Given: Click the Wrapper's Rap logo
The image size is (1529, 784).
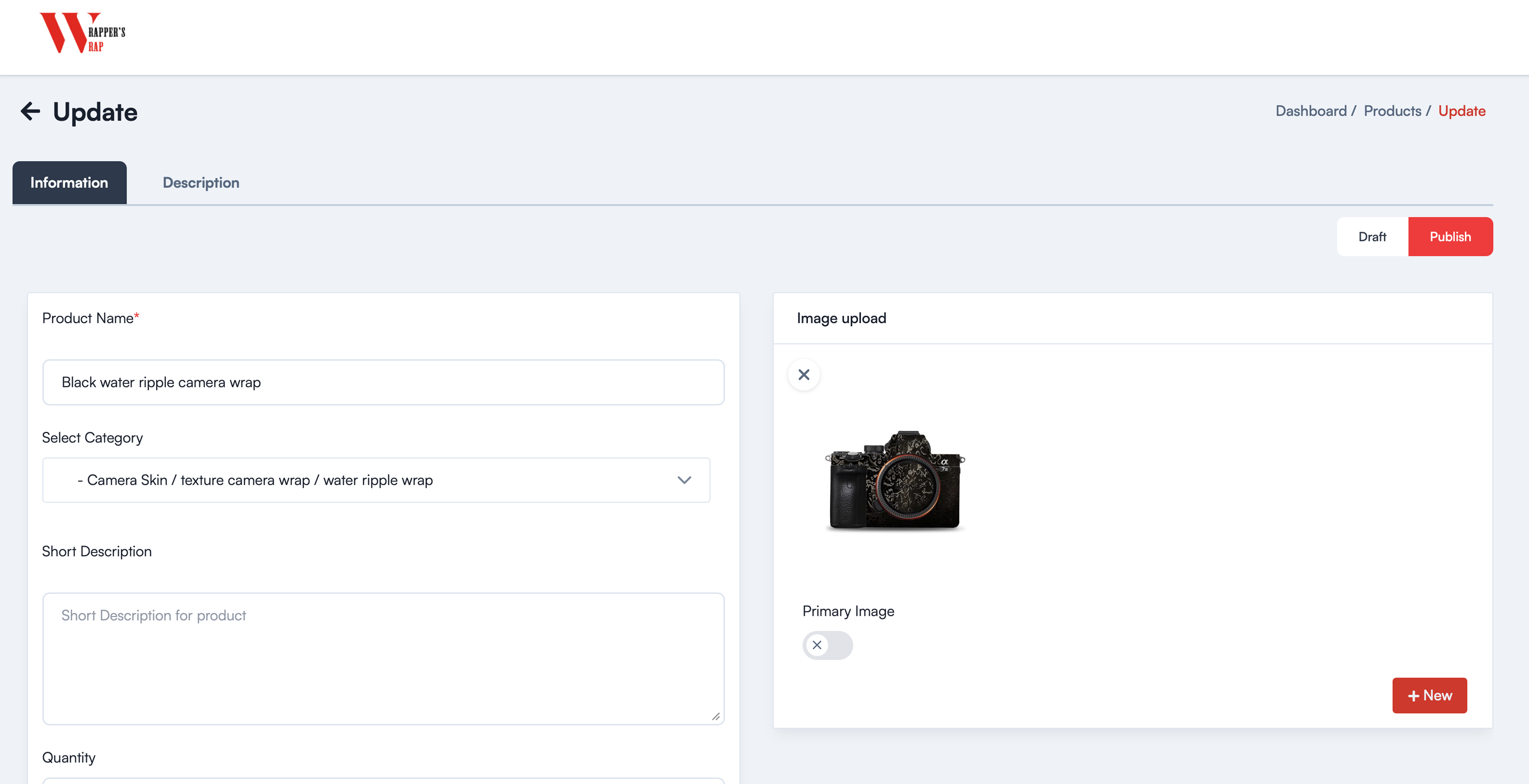Looking at the screenshot, I should [x=82, y=33].
